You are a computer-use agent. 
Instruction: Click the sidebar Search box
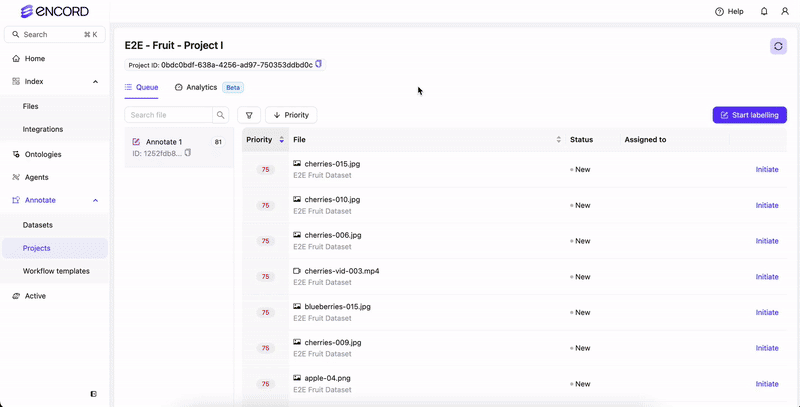click(x=55, y=35)
